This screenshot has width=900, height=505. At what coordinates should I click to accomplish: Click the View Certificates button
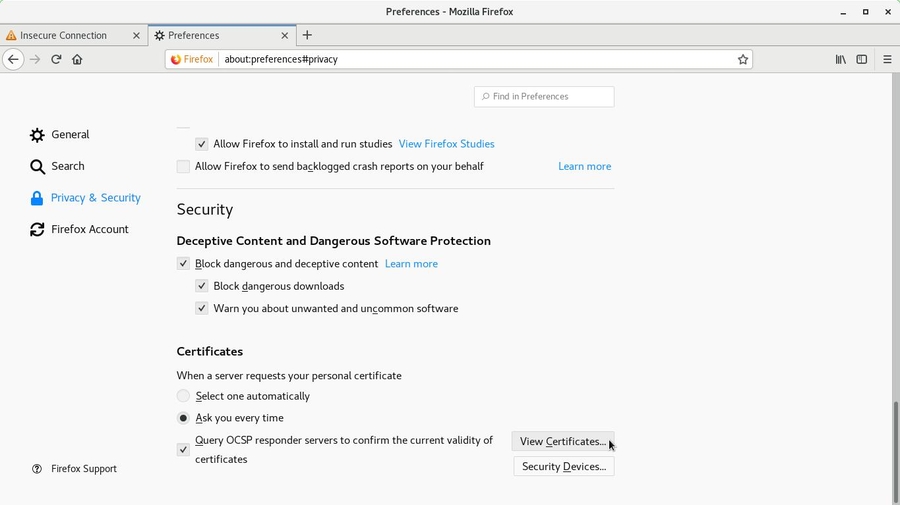pos(562,441)
